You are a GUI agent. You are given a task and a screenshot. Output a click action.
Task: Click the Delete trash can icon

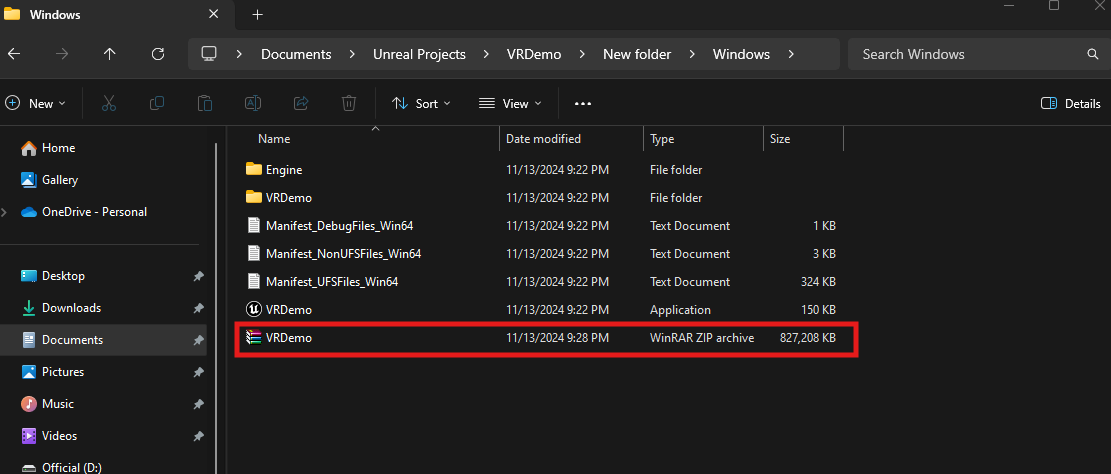click(x=349, y=103)
